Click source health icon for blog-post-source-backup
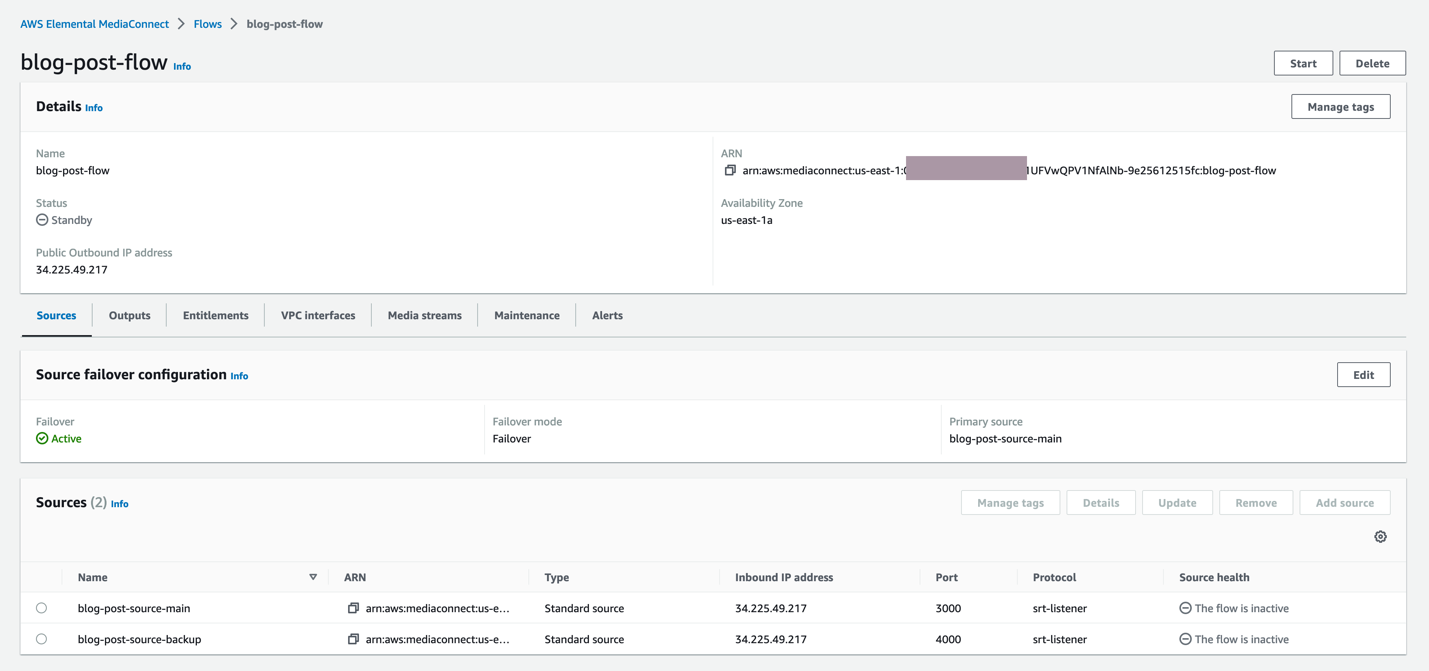 pyautogui.click(x=1185, y=639)
